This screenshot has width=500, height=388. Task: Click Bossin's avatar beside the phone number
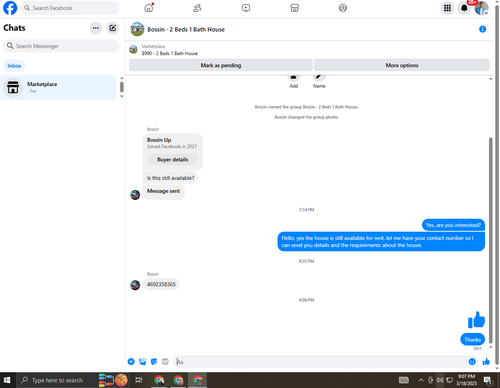click(x=135, y=285)
